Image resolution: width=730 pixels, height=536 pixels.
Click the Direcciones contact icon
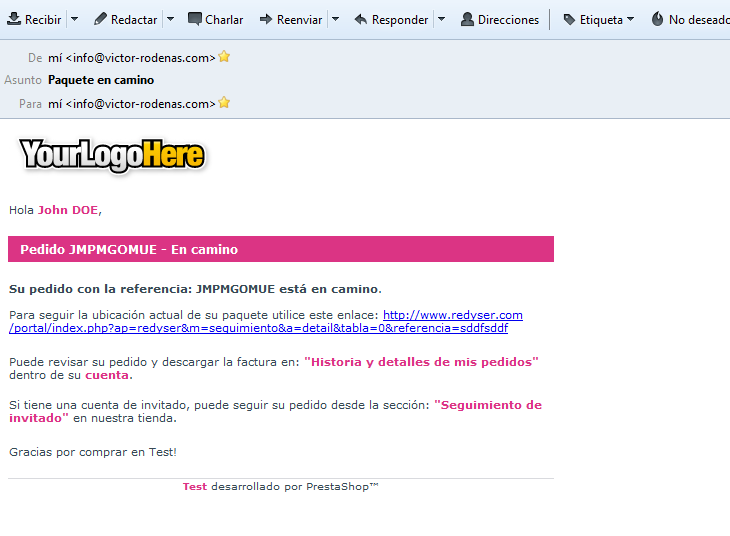pos(467,19)
